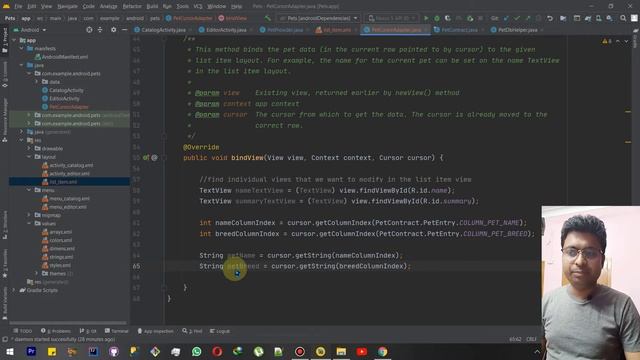Collapse the java folder node

(x=22, y=65)
